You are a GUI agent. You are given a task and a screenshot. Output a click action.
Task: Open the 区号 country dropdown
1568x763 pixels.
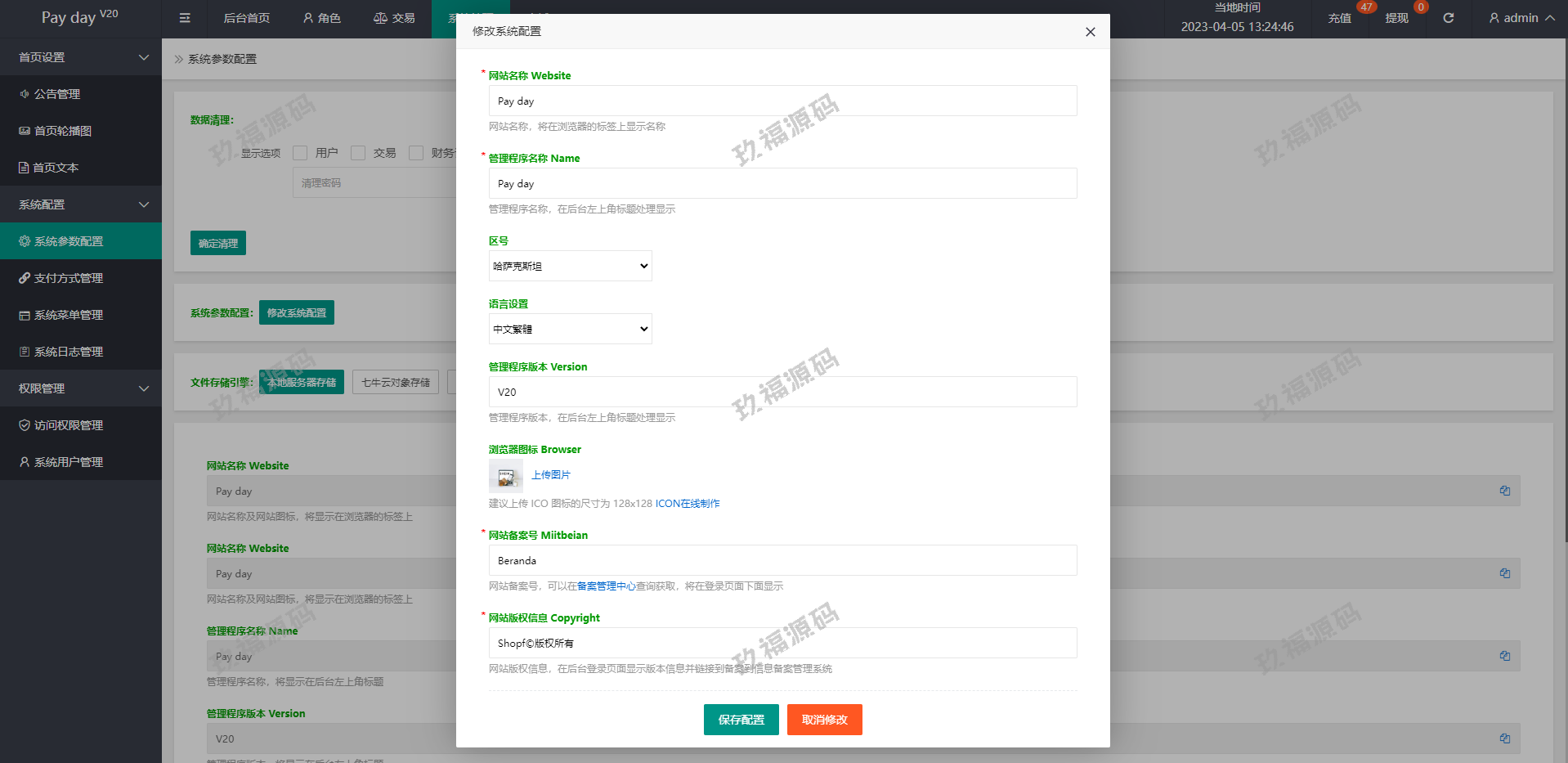(570, 266)
